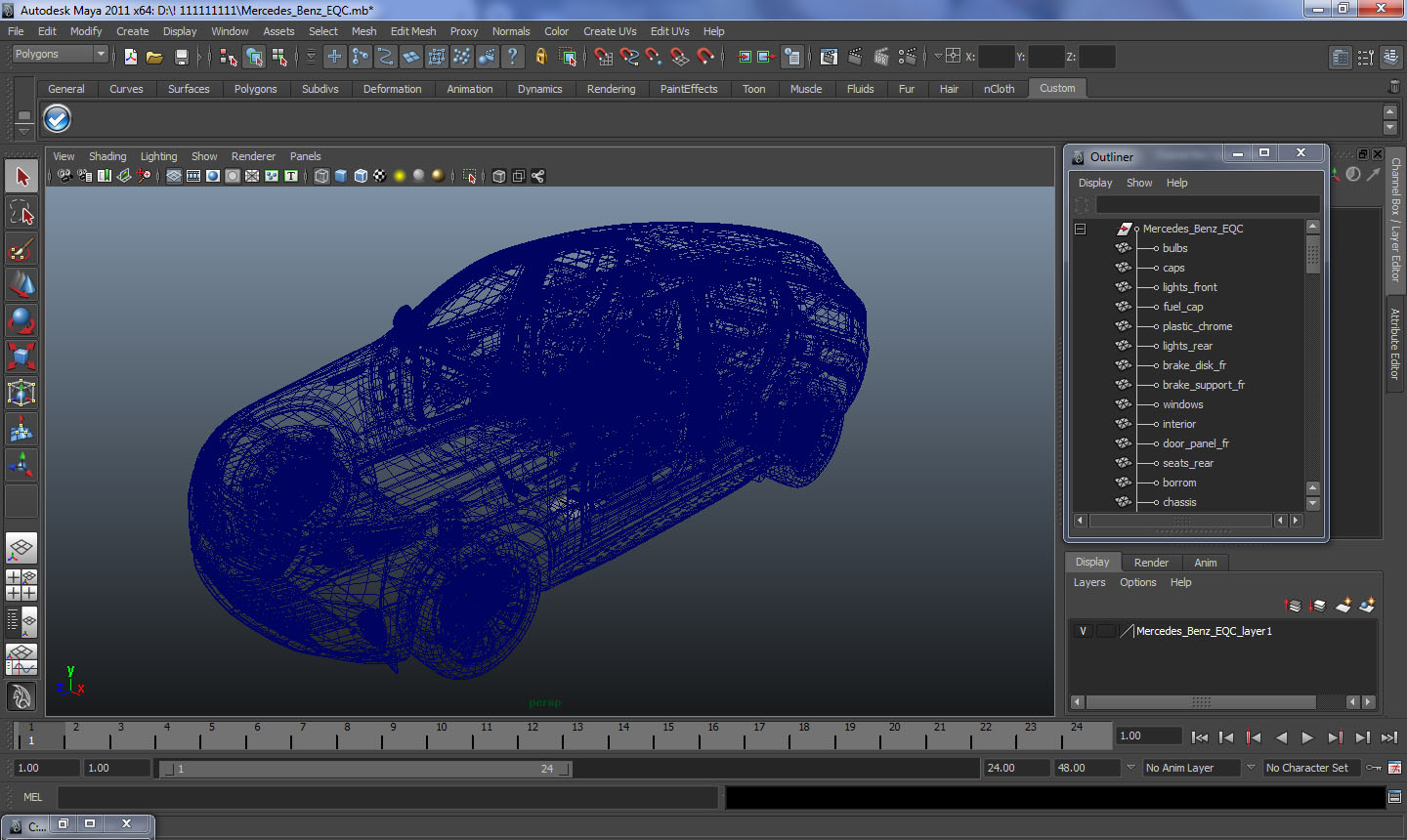Save the scene with floppy icon
Image resolution: width=1407 pixels, height=840 pixels.
(181, 58)
